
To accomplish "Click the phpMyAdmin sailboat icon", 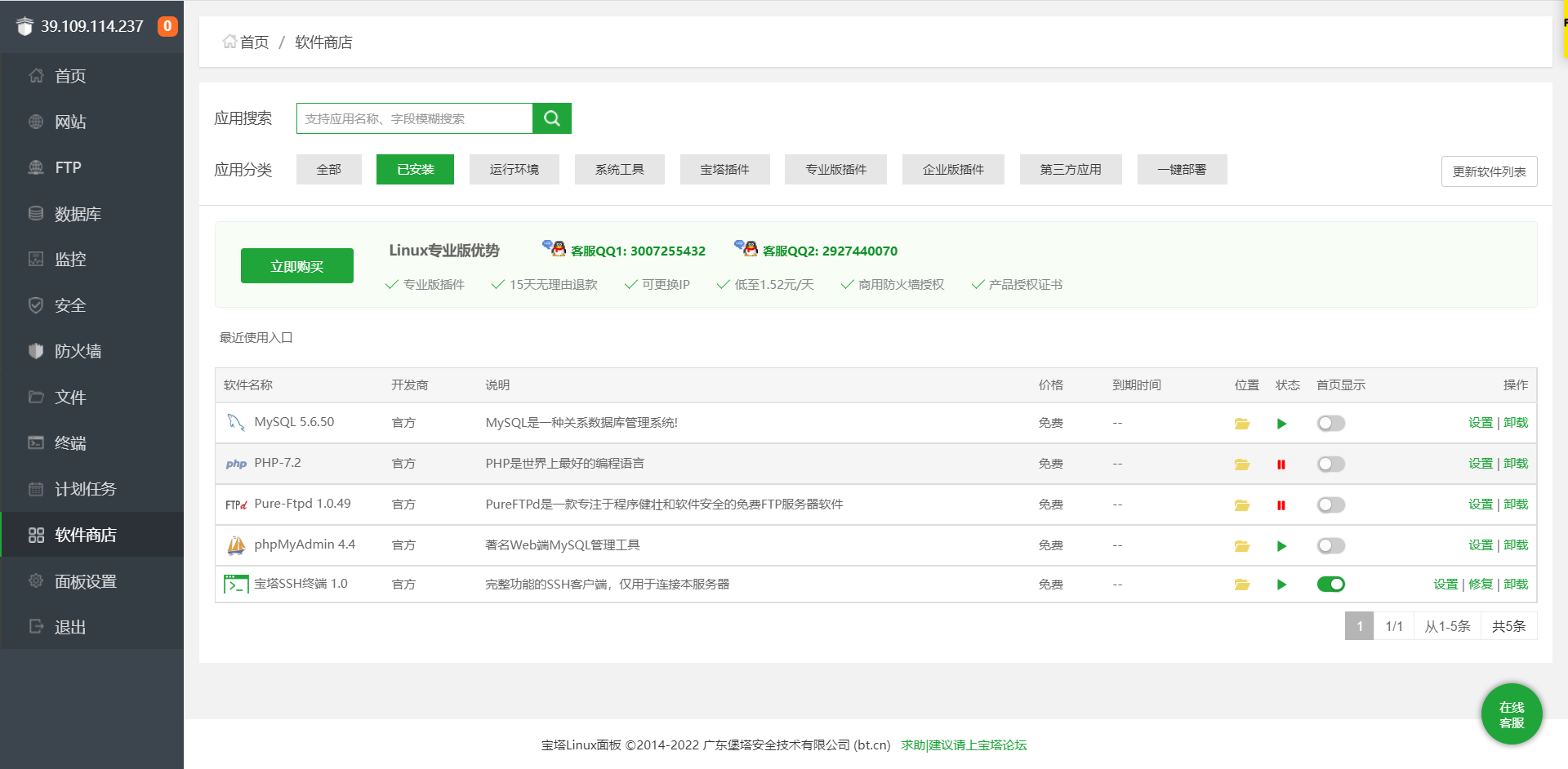I will tap(236, 545).
